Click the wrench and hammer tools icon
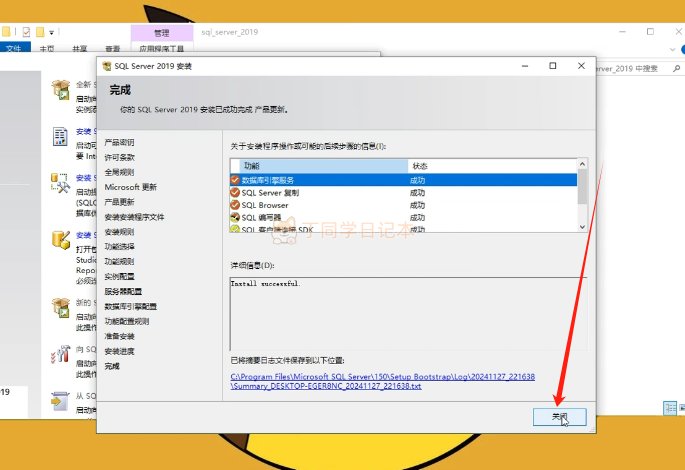The height and width of the screenshot is (470, 685). tap(60, 183)
